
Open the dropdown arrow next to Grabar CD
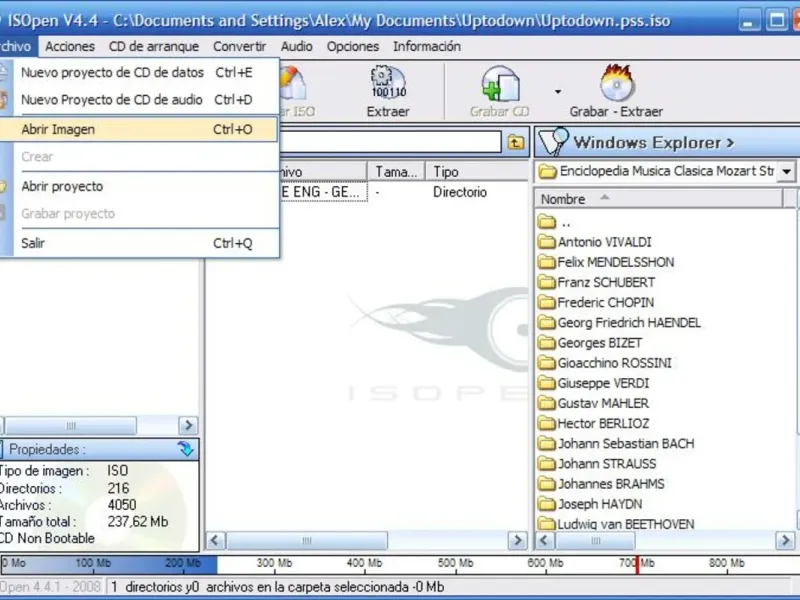click(558, 92)
